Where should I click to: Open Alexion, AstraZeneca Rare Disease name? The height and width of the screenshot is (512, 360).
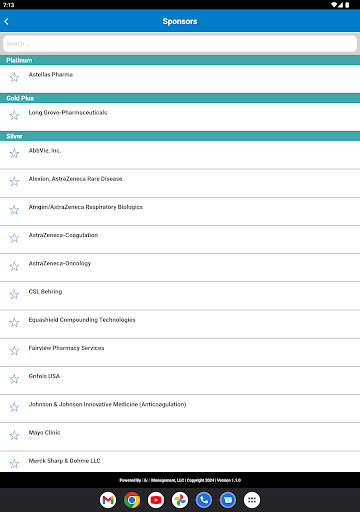click(x=75, y=179)
